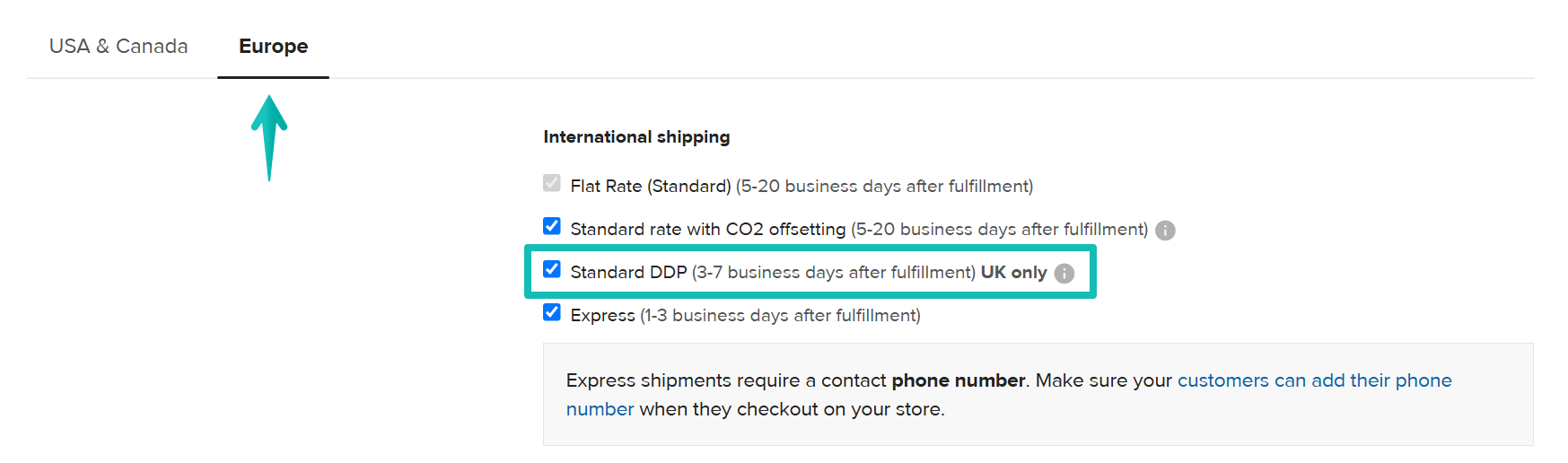Disable the Standard DDP checkbox
This screenshot has height=463, width=1568.
tap(552, 269)
